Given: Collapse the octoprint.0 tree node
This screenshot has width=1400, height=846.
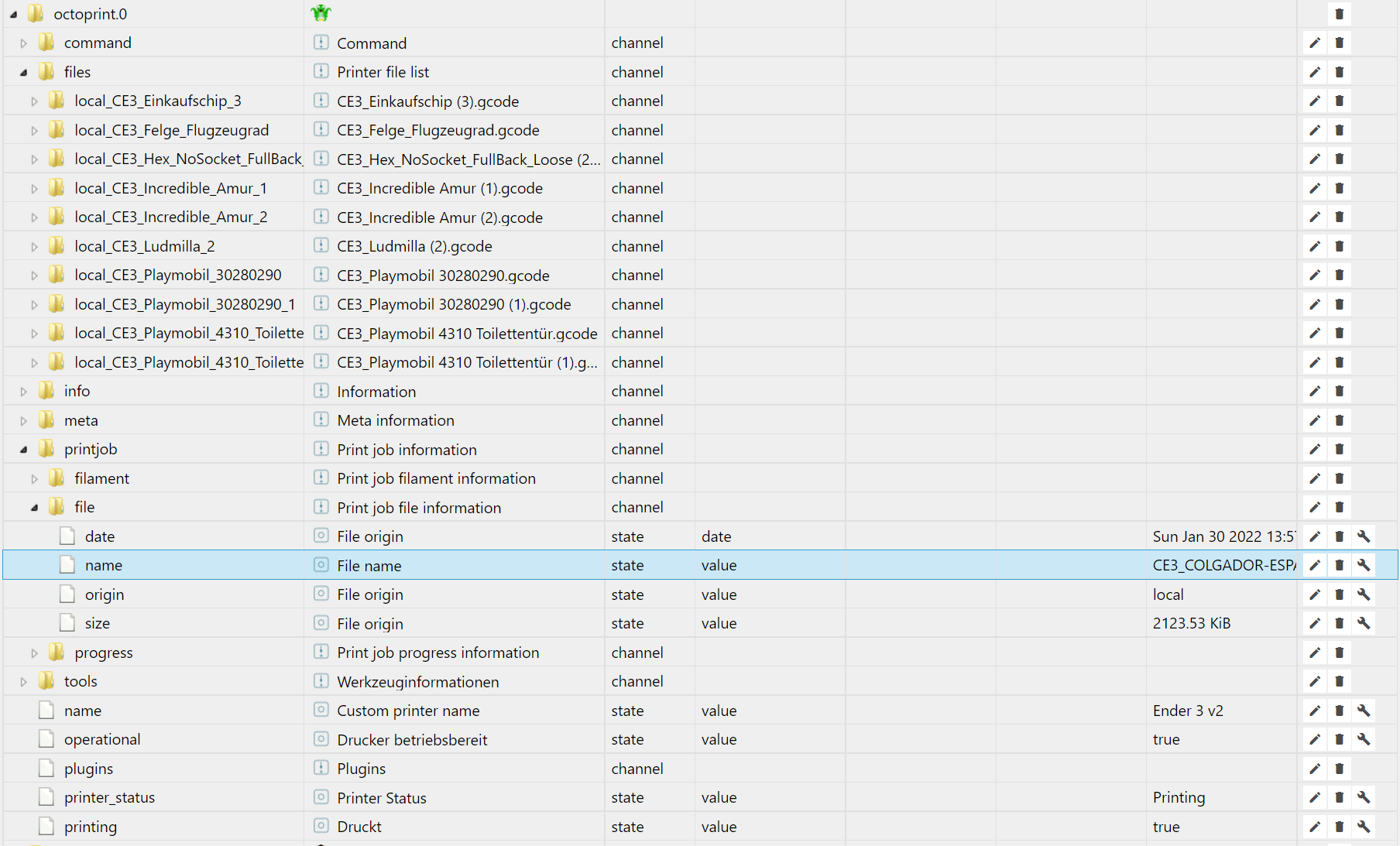Looking at the screenshot, I should coord(14,14).
